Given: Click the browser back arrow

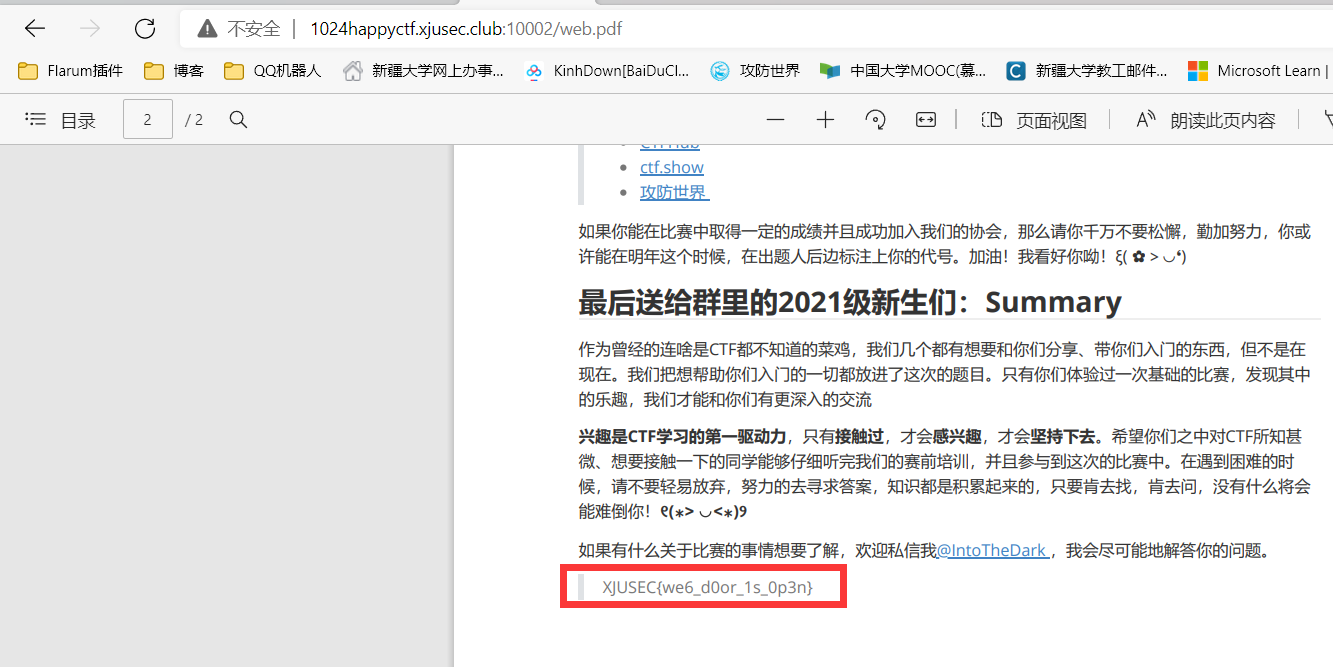Looking at the screenshot, I should tap(35, 29).
